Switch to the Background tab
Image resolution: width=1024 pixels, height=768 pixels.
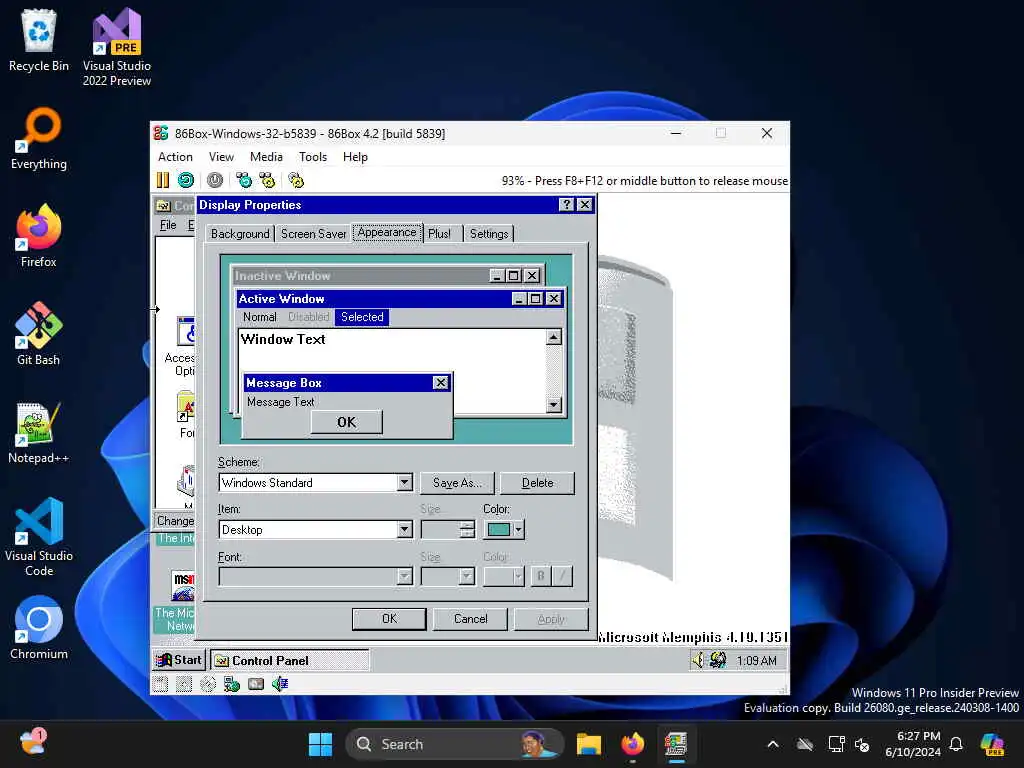pyautogui.click(x=240, y=234)
